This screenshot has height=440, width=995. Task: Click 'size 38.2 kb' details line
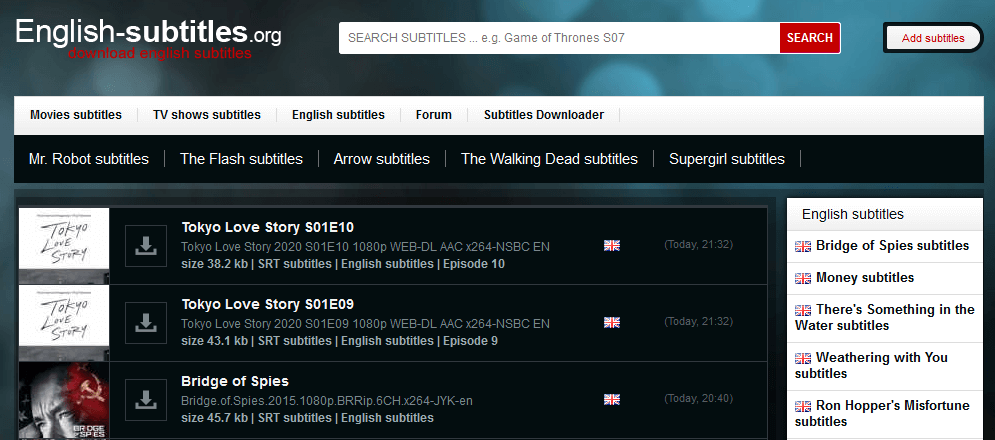coord(343,263)
